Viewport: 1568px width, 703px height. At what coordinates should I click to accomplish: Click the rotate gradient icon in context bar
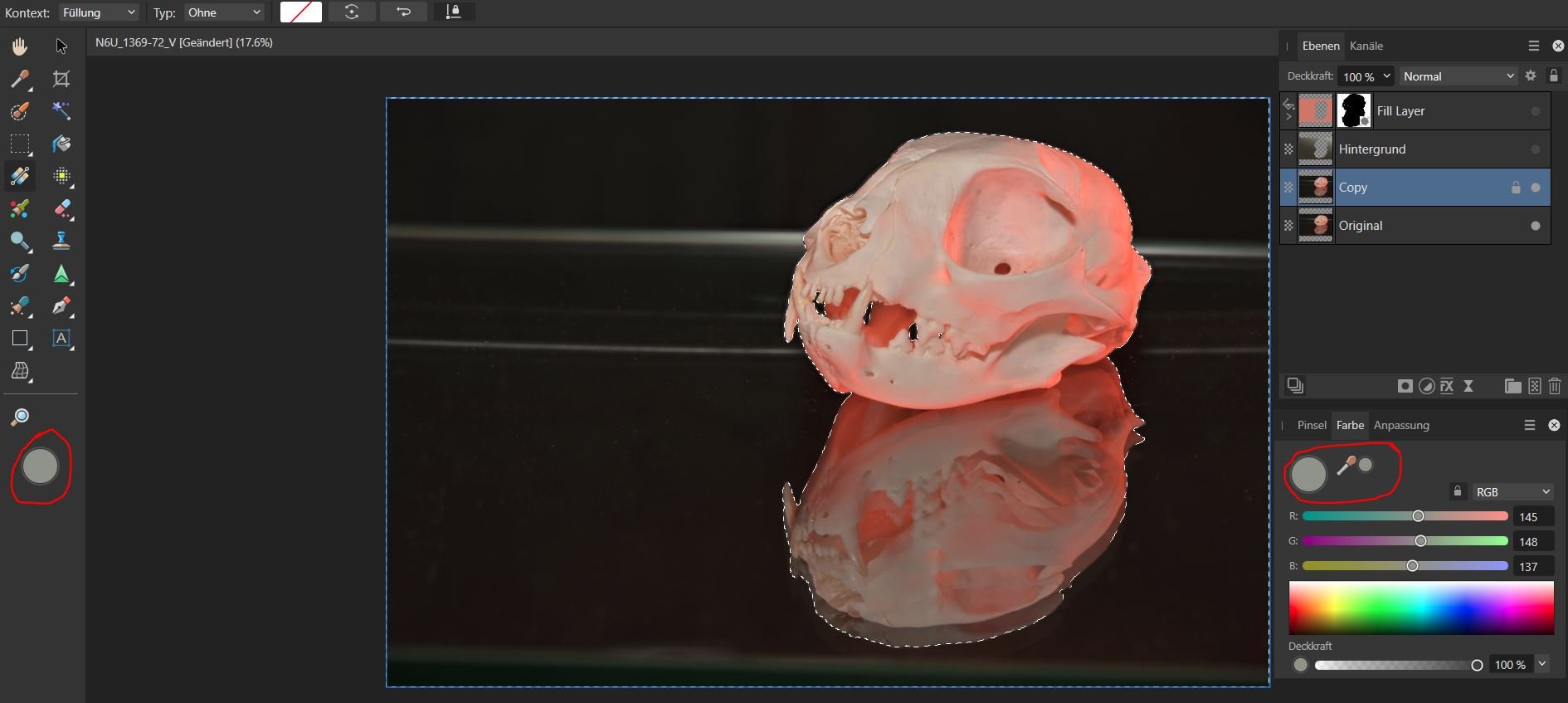point(352,12)
